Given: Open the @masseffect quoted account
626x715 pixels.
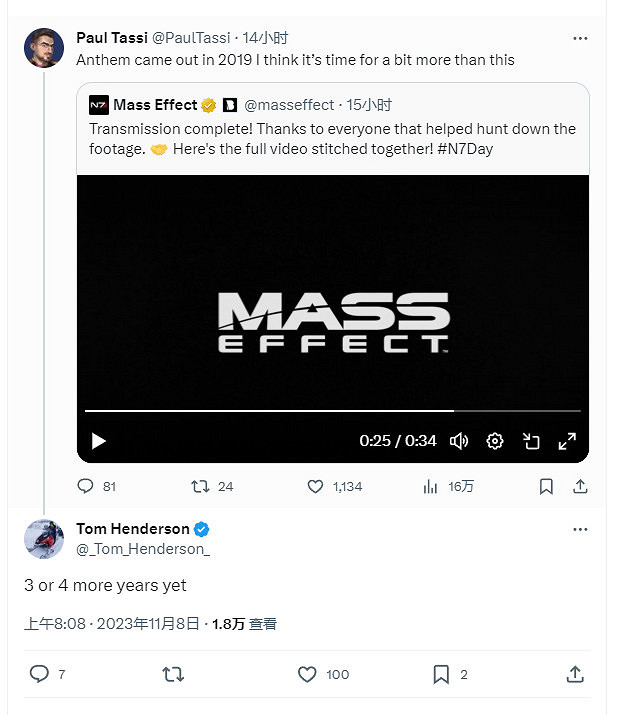Looking at the screenshot, I should pyautogui.click(x=290, y=104).
